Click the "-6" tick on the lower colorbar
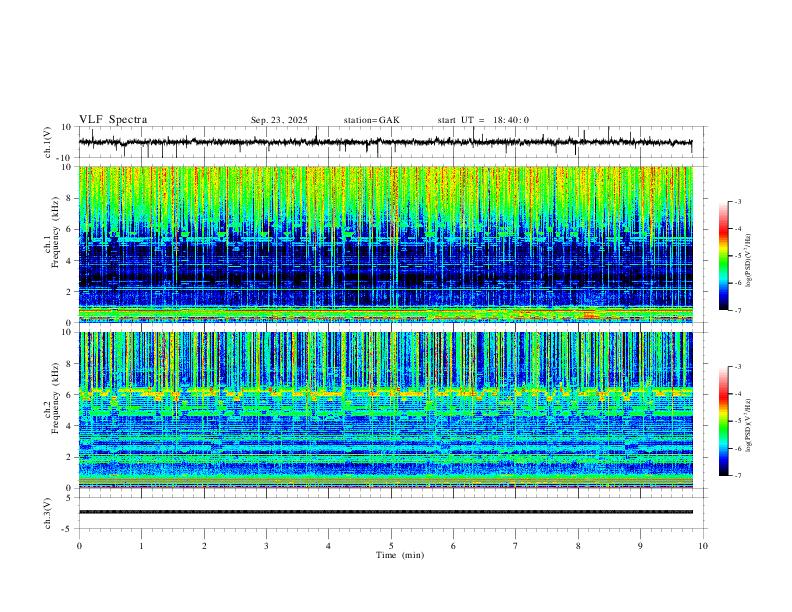792x612 pixels. tap(737, 448)
